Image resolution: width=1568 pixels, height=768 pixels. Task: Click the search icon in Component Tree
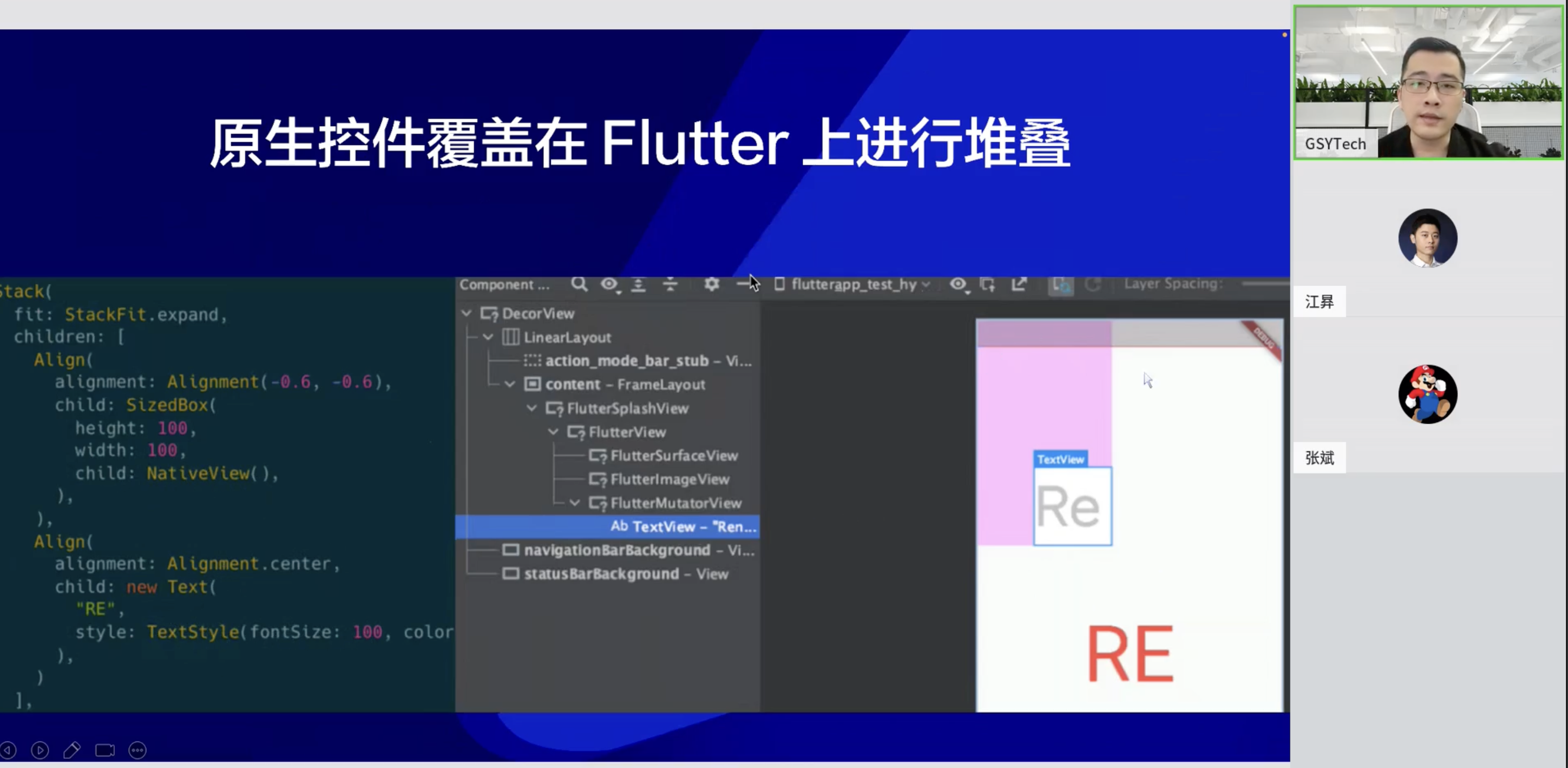coord(579,284)
